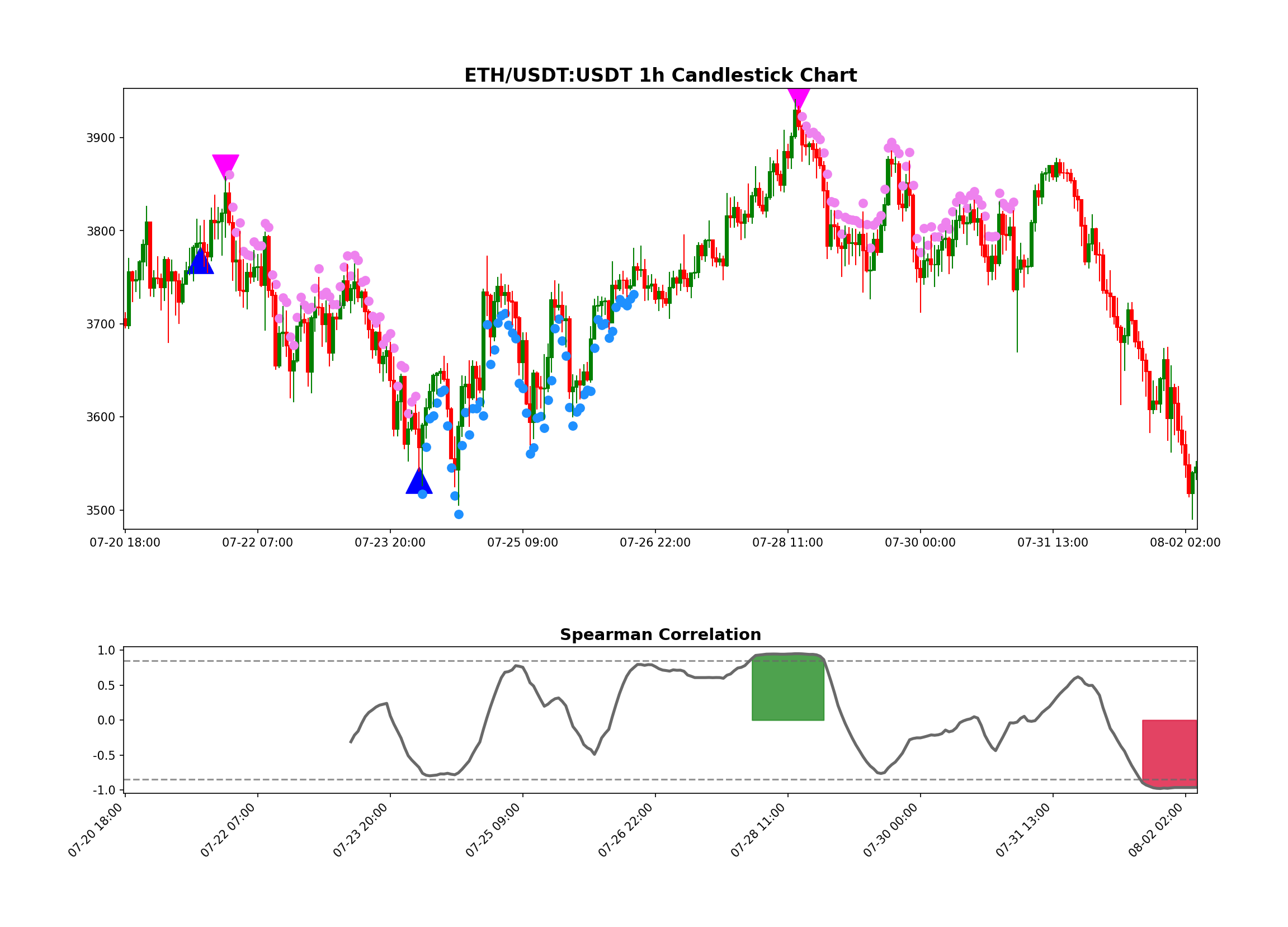Image resolution: width=1288 pixels, height=927 pixels.
Task: Select the 0.5 correlation axis label
Action: pyautogui.click(x=107, y=686)
